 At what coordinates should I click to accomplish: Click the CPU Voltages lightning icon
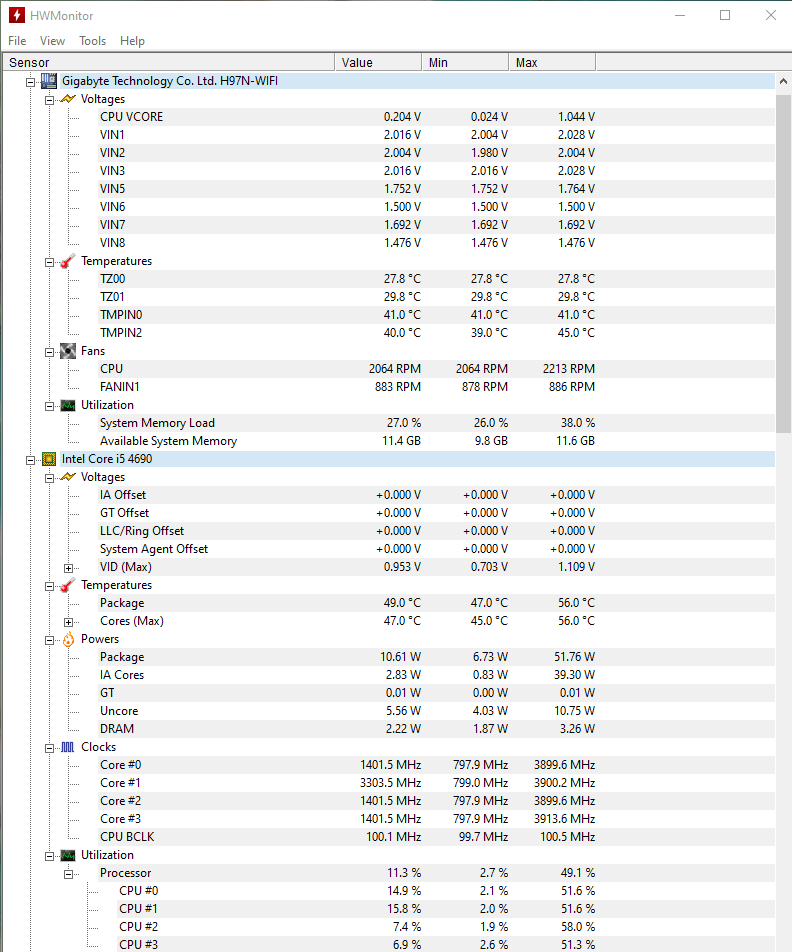click(x=68, y=477)
